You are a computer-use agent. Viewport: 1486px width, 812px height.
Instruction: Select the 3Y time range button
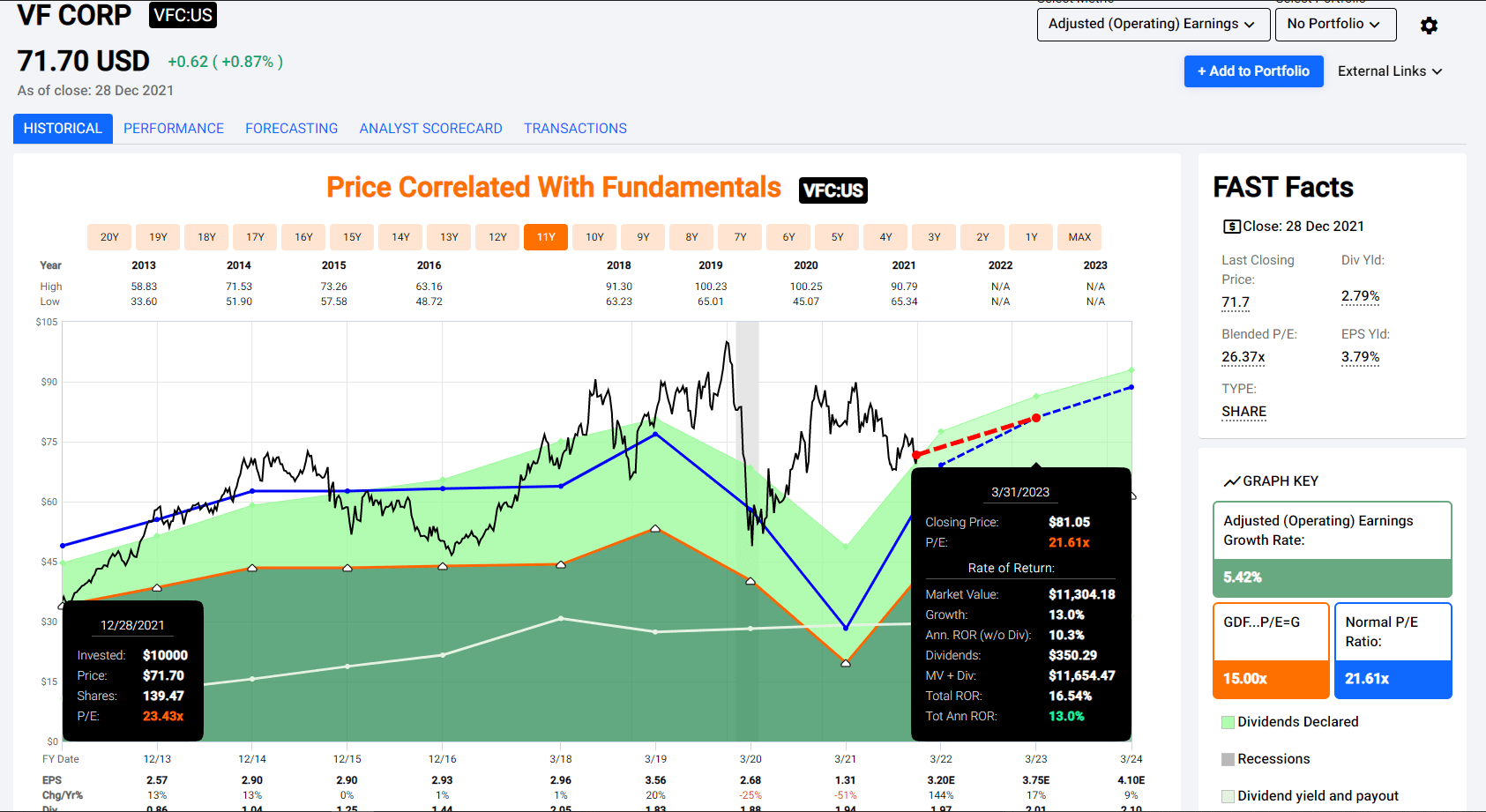coord(934,237)
